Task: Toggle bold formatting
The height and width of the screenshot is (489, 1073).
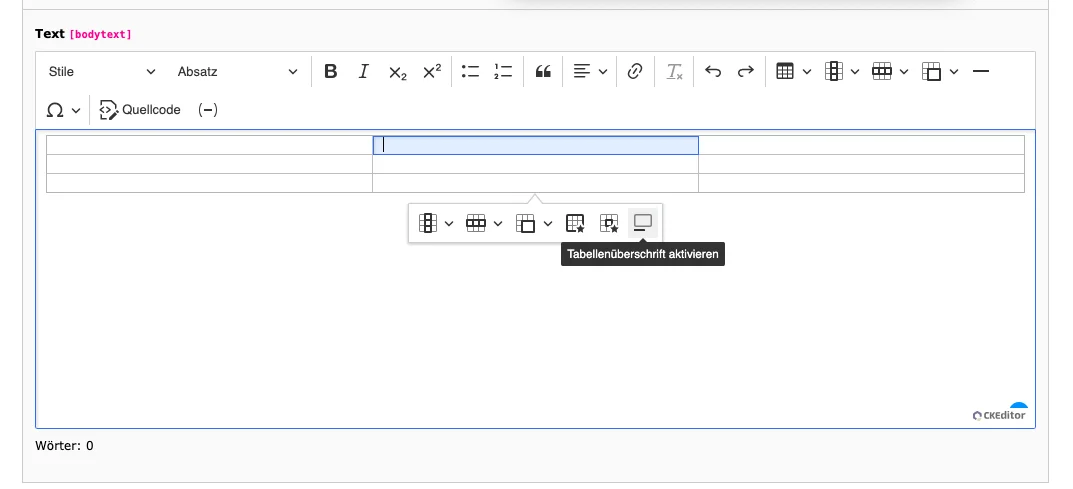Action: click(x=331, y=72)
